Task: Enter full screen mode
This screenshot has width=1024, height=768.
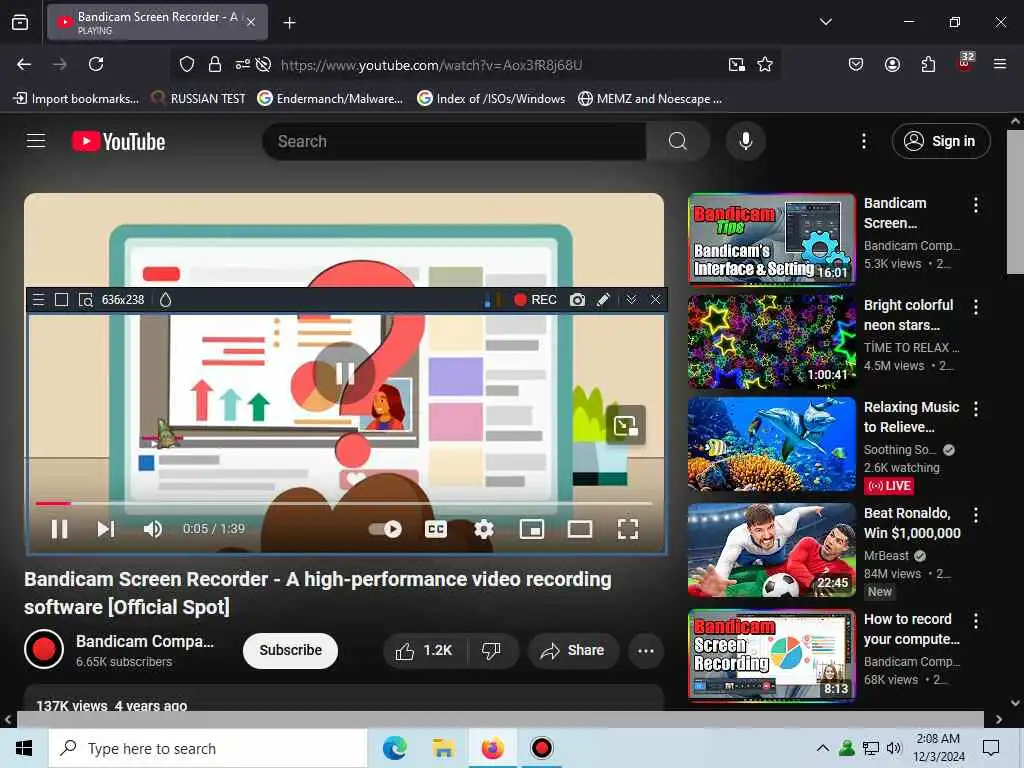Action: pos(628,529)
